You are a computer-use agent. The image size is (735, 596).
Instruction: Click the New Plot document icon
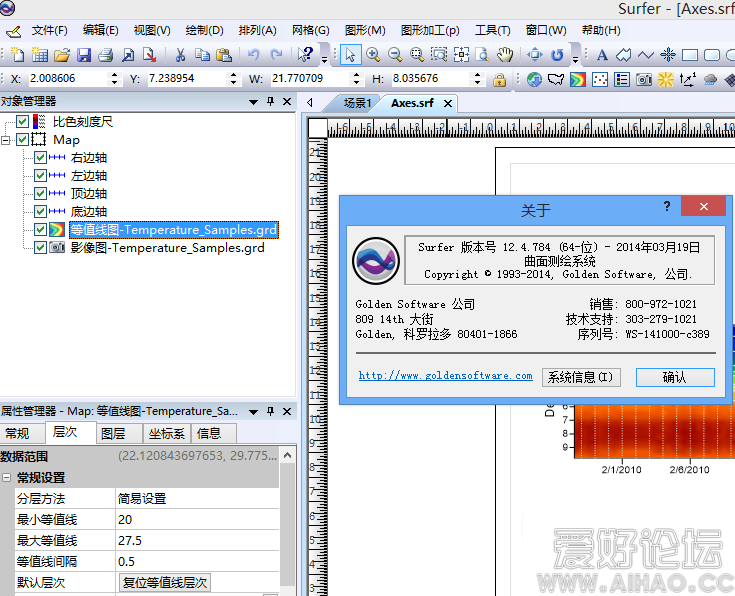17,55
